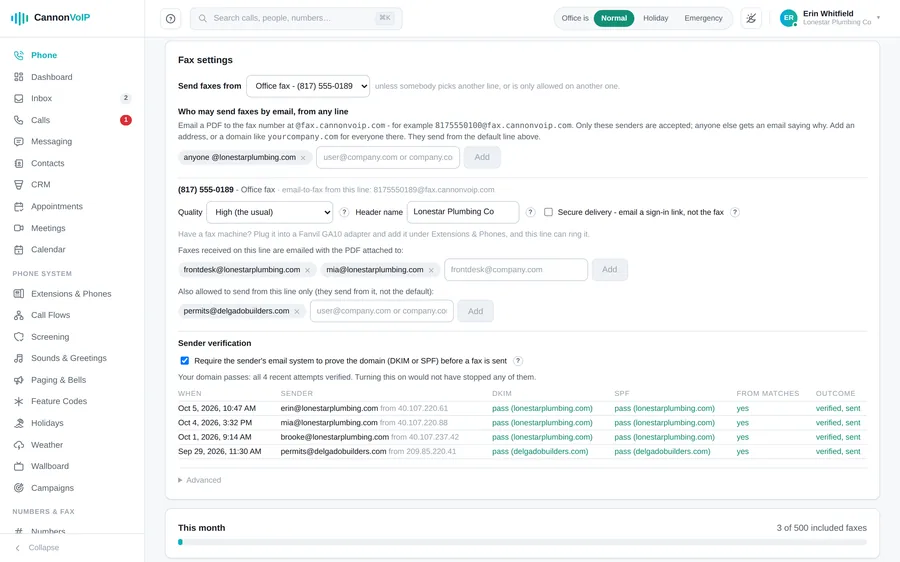
Task: Click the Appointments icon
Action: click(x=19, y=206)
